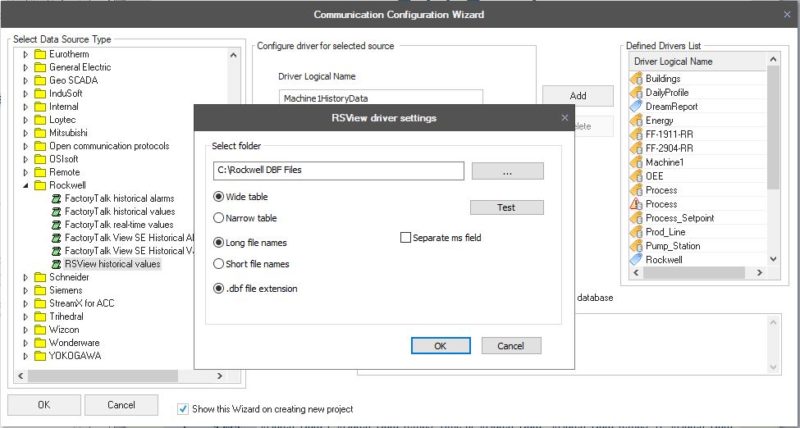Uncheck Show this Wizard on creating new project

pos(182,408)
